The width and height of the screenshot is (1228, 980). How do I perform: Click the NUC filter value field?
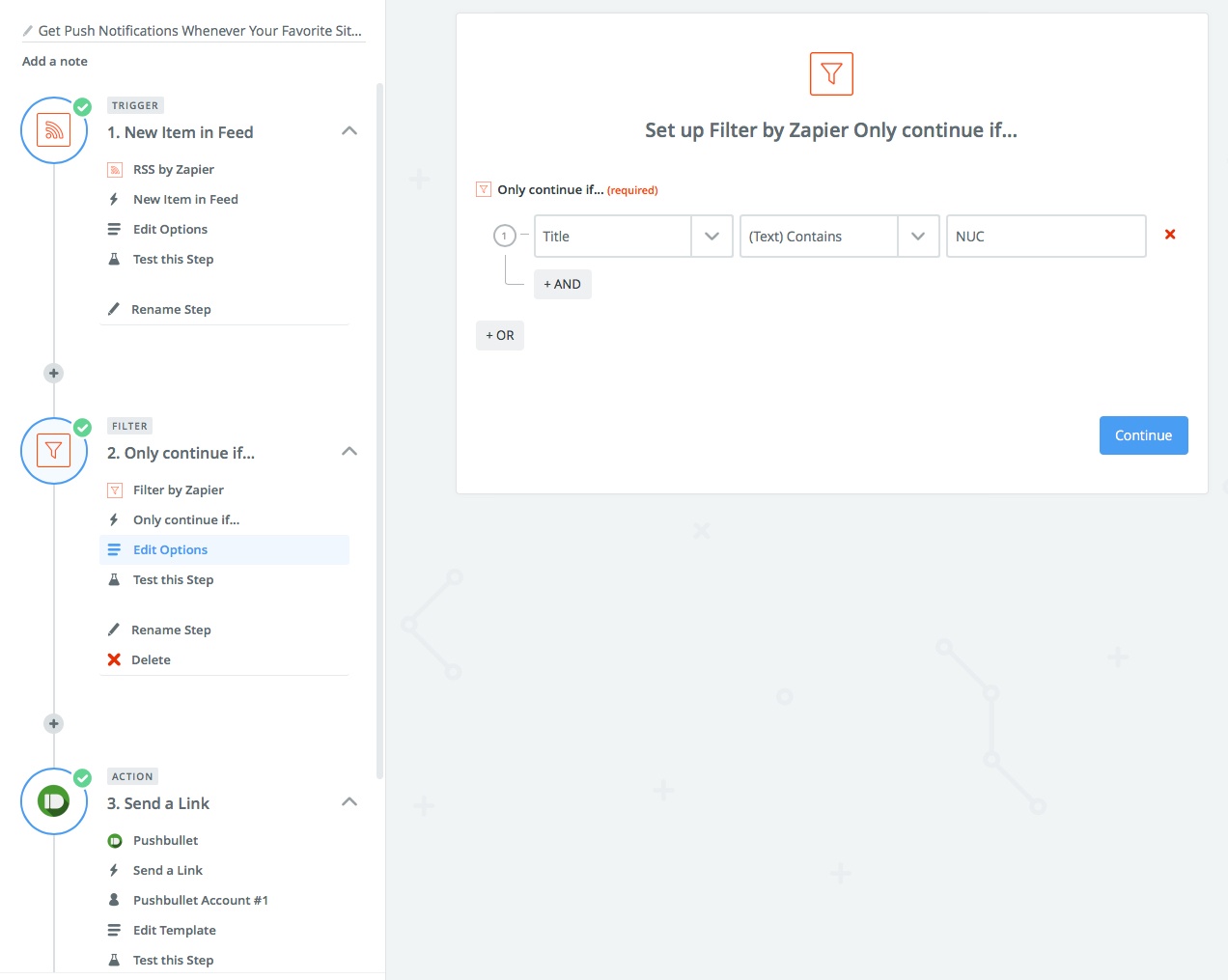[1046, 237]
